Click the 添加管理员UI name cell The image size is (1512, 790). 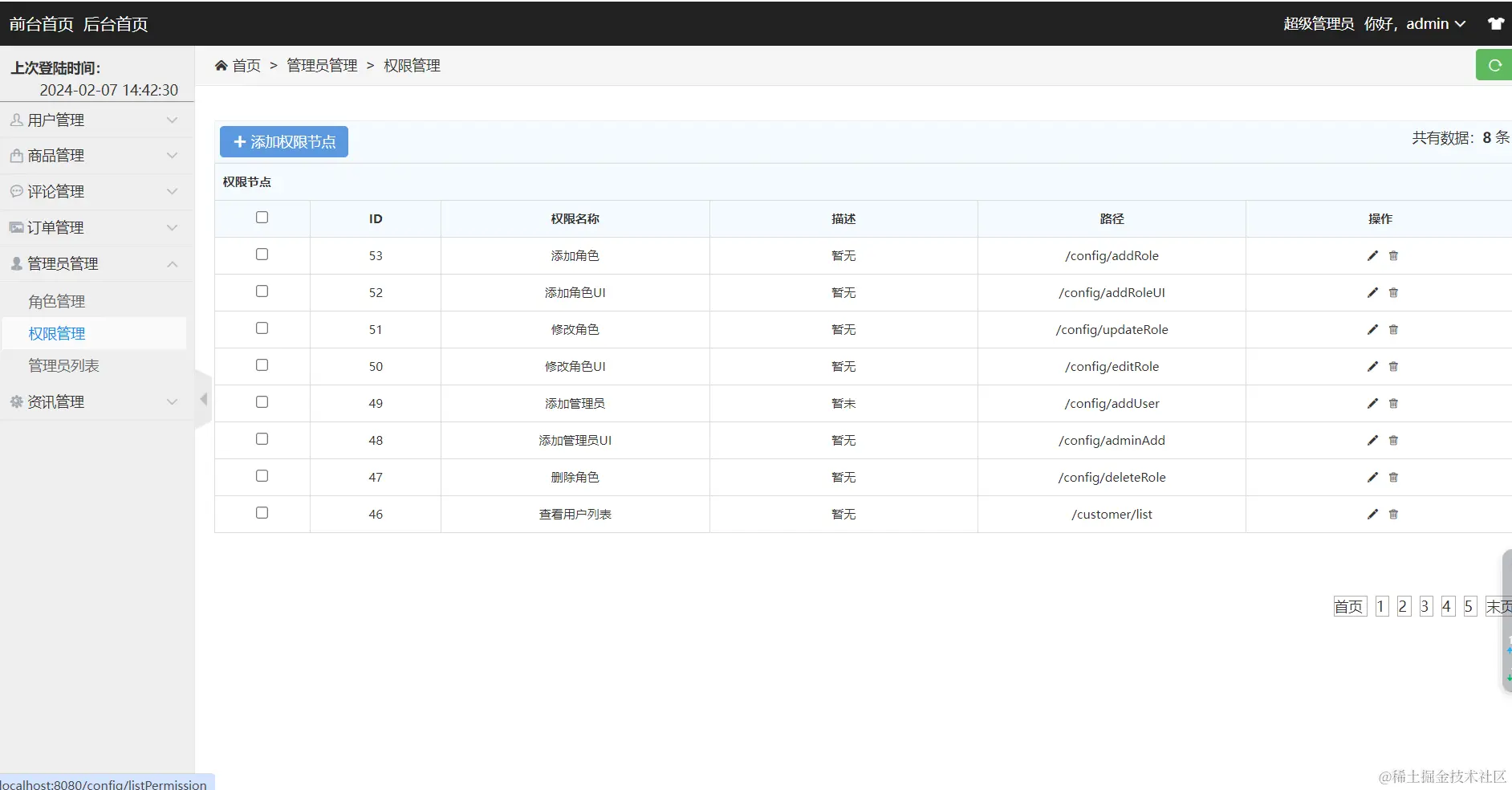(575, 441)
